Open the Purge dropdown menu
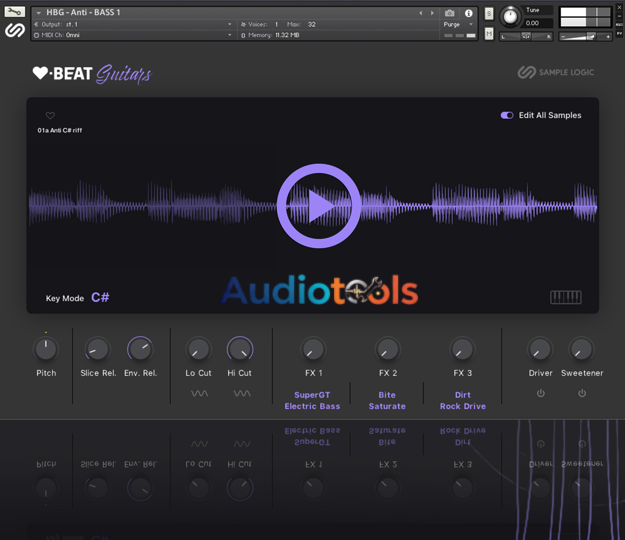625x540 pixels. point(458,24)
